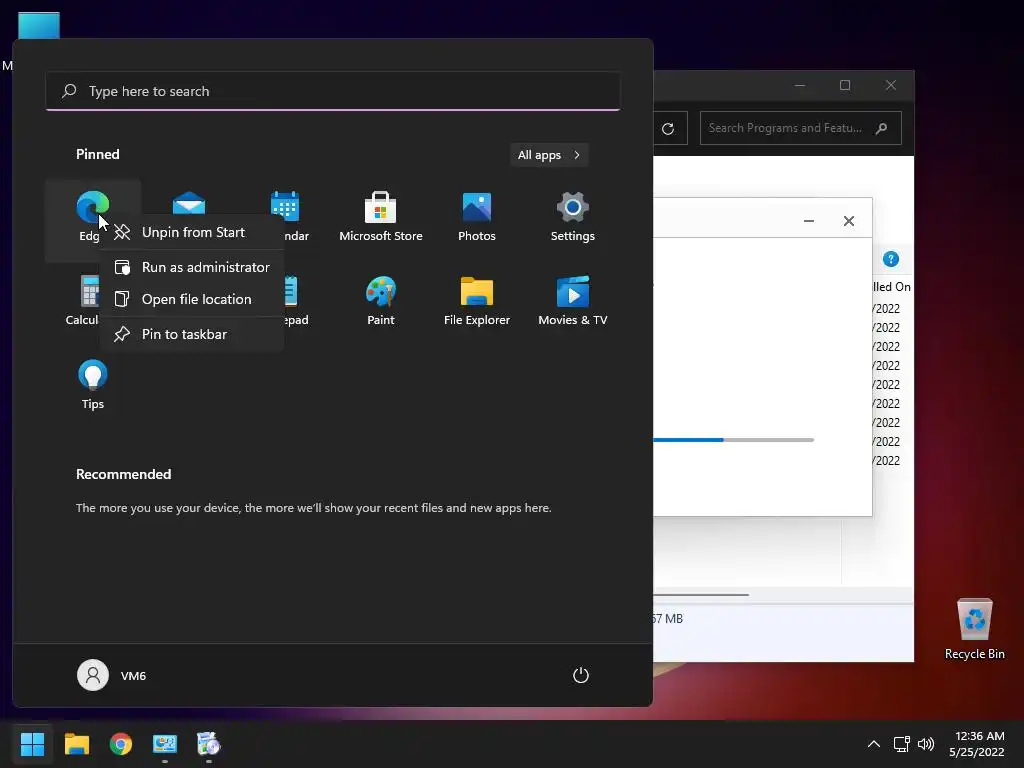The width and height of the screenshot is (1024, 768).
Task: Switch to the installer taskbar icon
Action: (208, 744)
